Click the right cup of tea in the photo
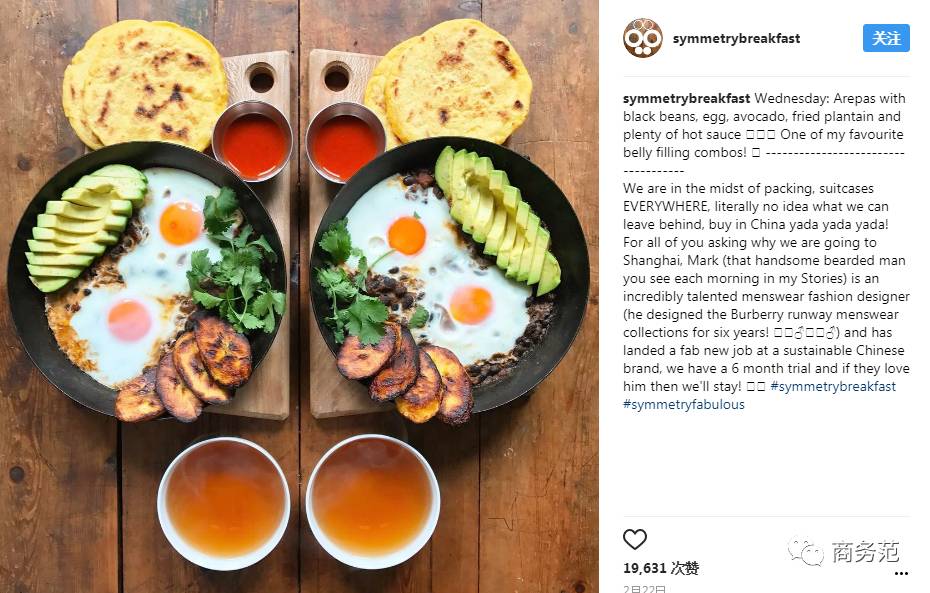Image resolution: width=930 pixels, height=593 pixels. point(373,501)
